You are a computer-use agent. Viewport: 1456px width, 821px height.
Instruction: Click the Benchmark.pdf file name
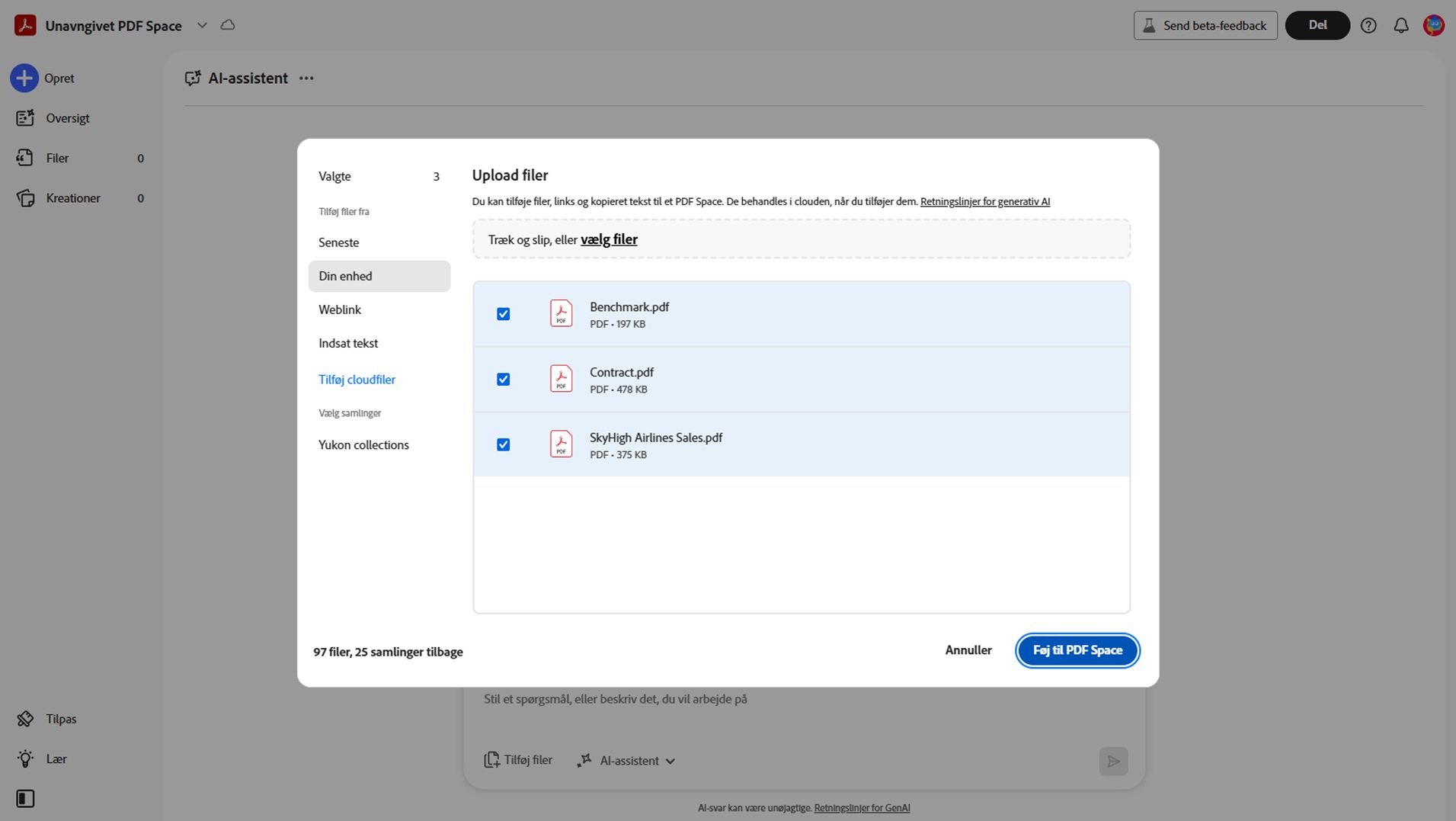[629, 307]
